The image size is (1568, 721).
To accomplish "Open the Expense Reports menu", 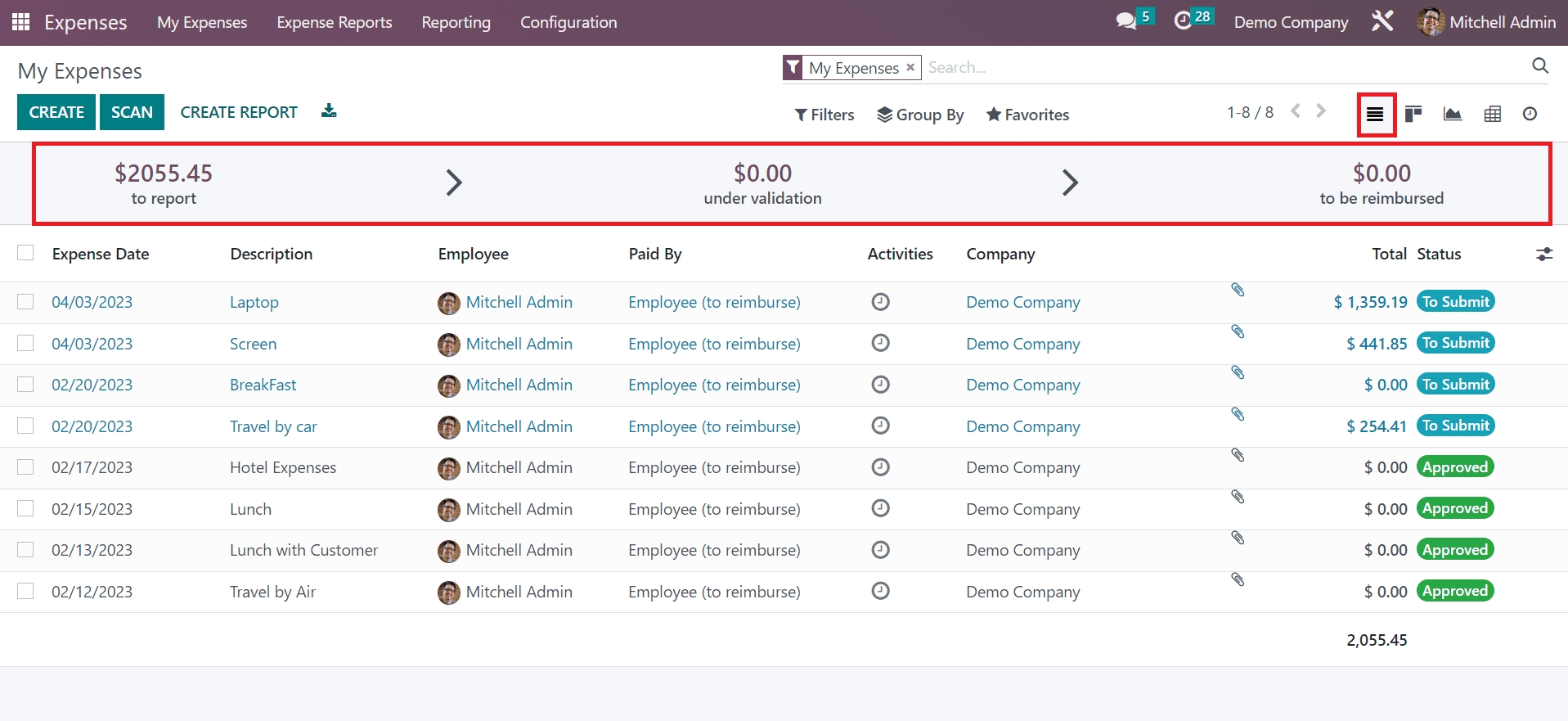I will coord(334,22).
